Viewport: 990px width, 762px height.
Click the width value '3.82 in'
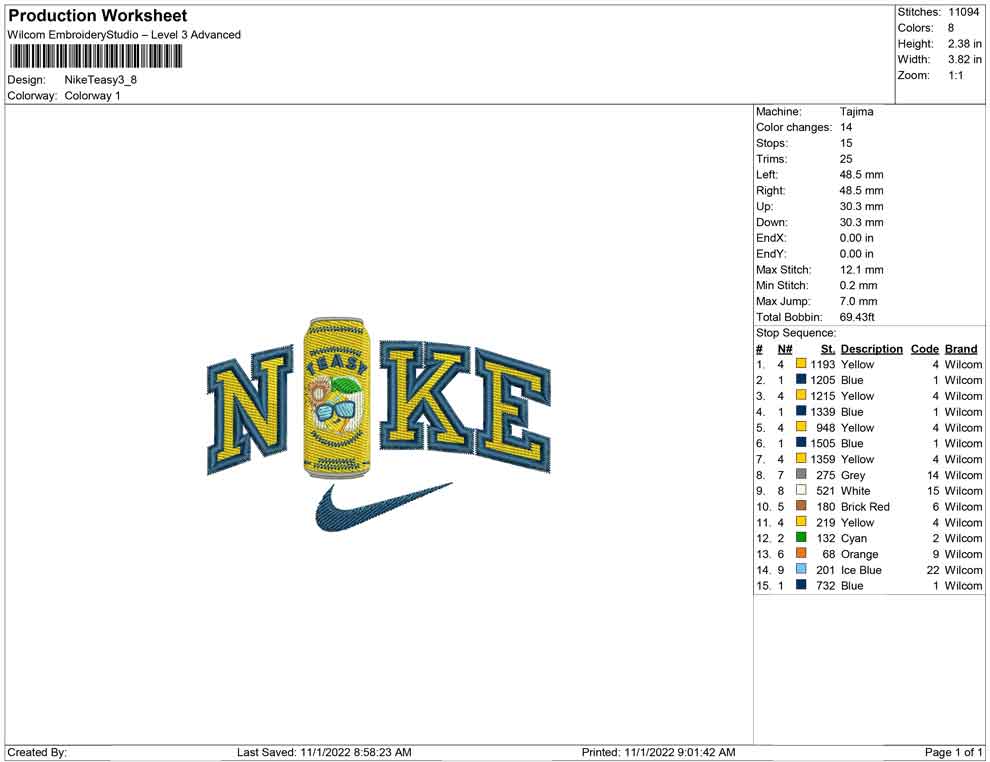(964, 59)
